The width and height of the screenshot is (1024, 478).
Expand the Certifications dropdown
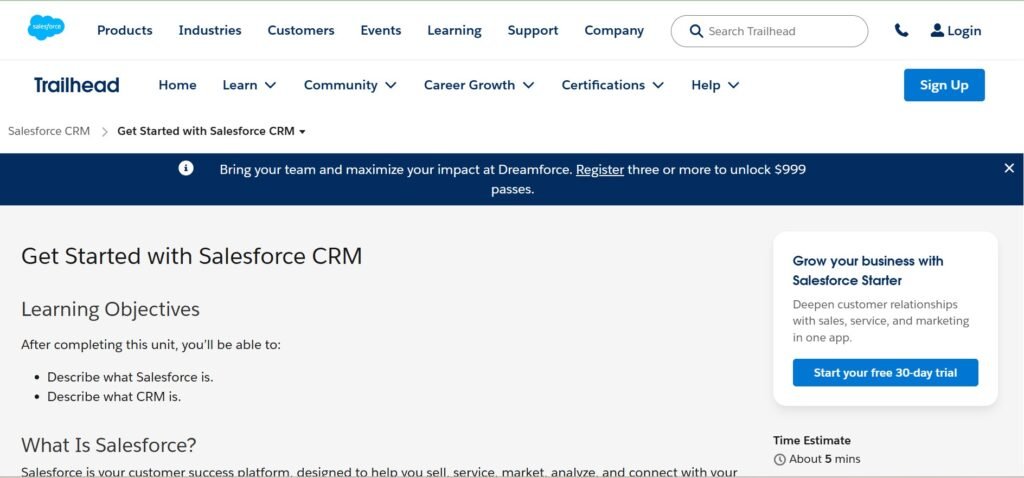[613, 85]
